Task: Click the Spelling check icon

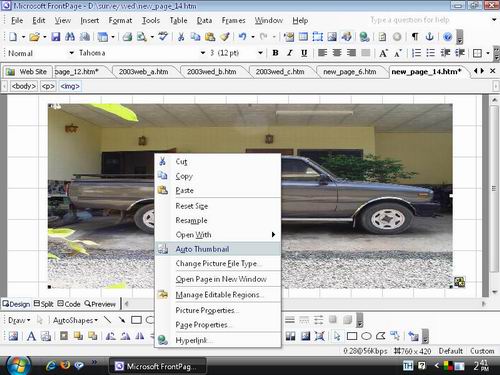Action: [163, 37]
